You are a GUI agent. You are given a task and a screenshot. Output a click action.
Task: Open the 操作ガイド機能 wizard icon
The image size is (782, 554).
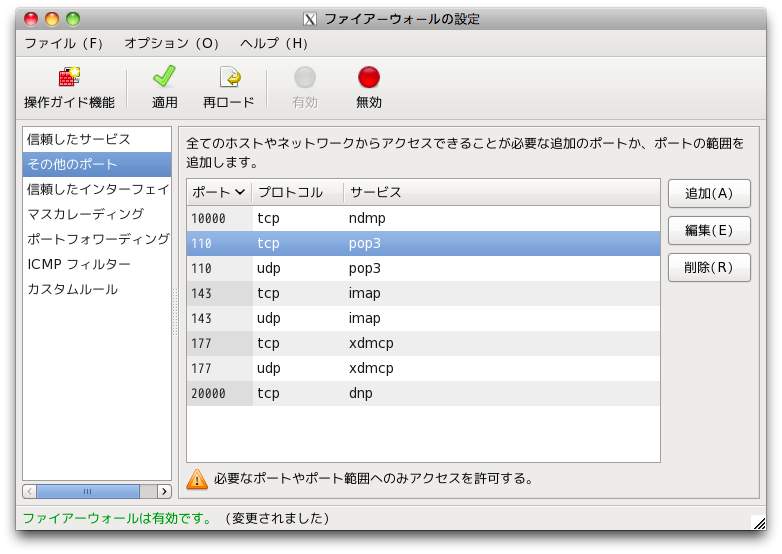click(69, 78)
